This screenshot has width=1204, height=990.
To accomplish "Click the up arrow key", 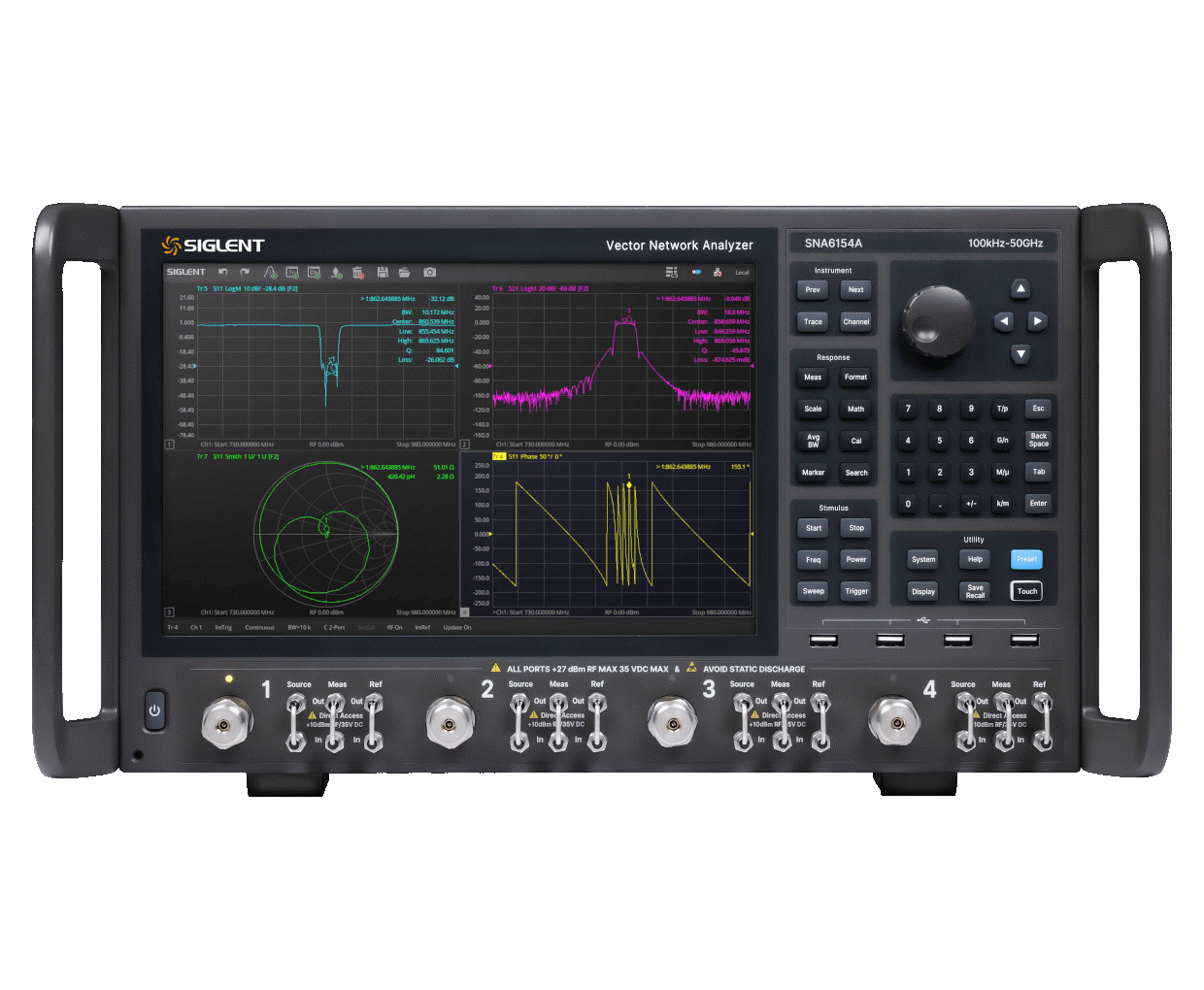I will (x=1020, y=288).
